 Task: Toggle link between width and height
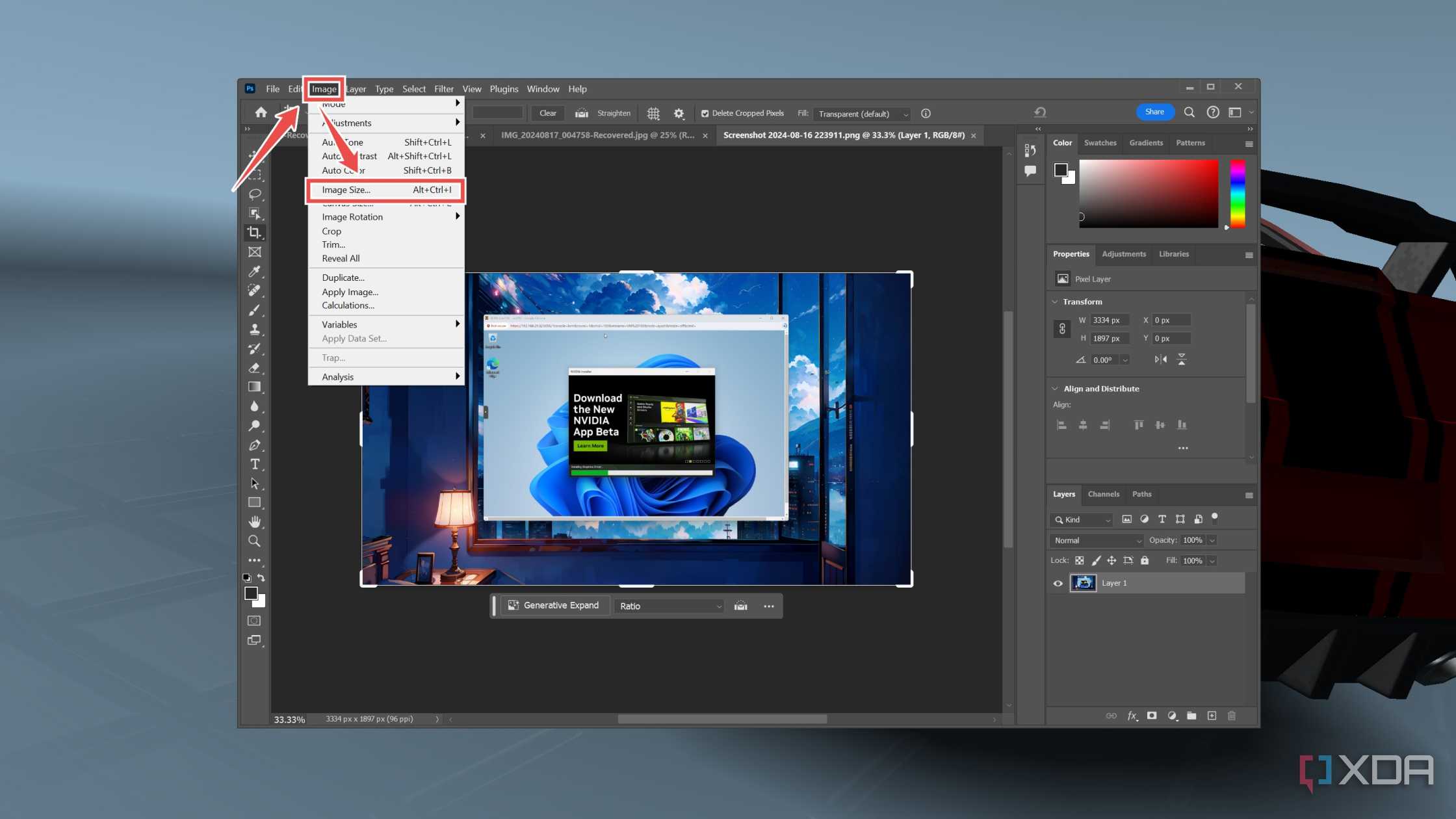tap(1062, 329)
